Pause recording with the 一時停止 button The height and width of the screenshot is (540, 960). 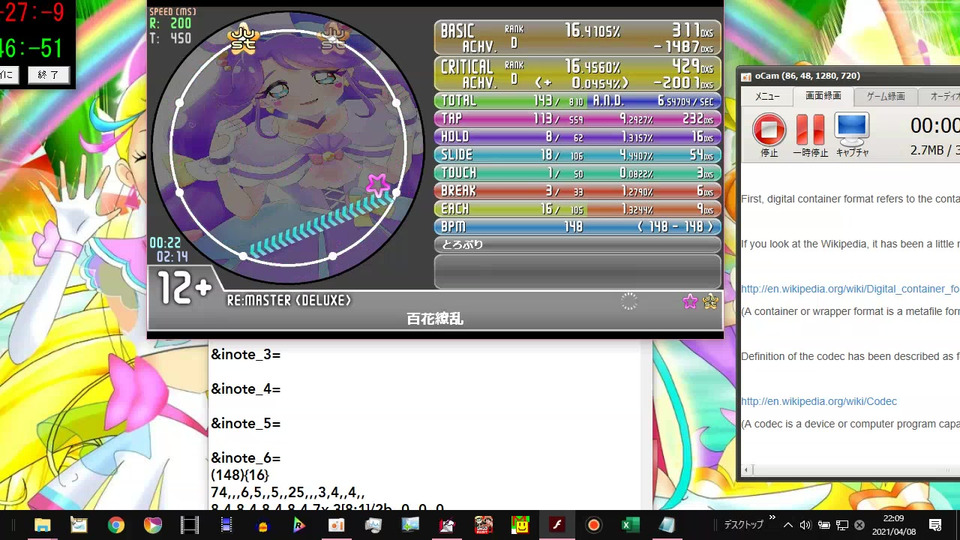[x=810, y=130]
